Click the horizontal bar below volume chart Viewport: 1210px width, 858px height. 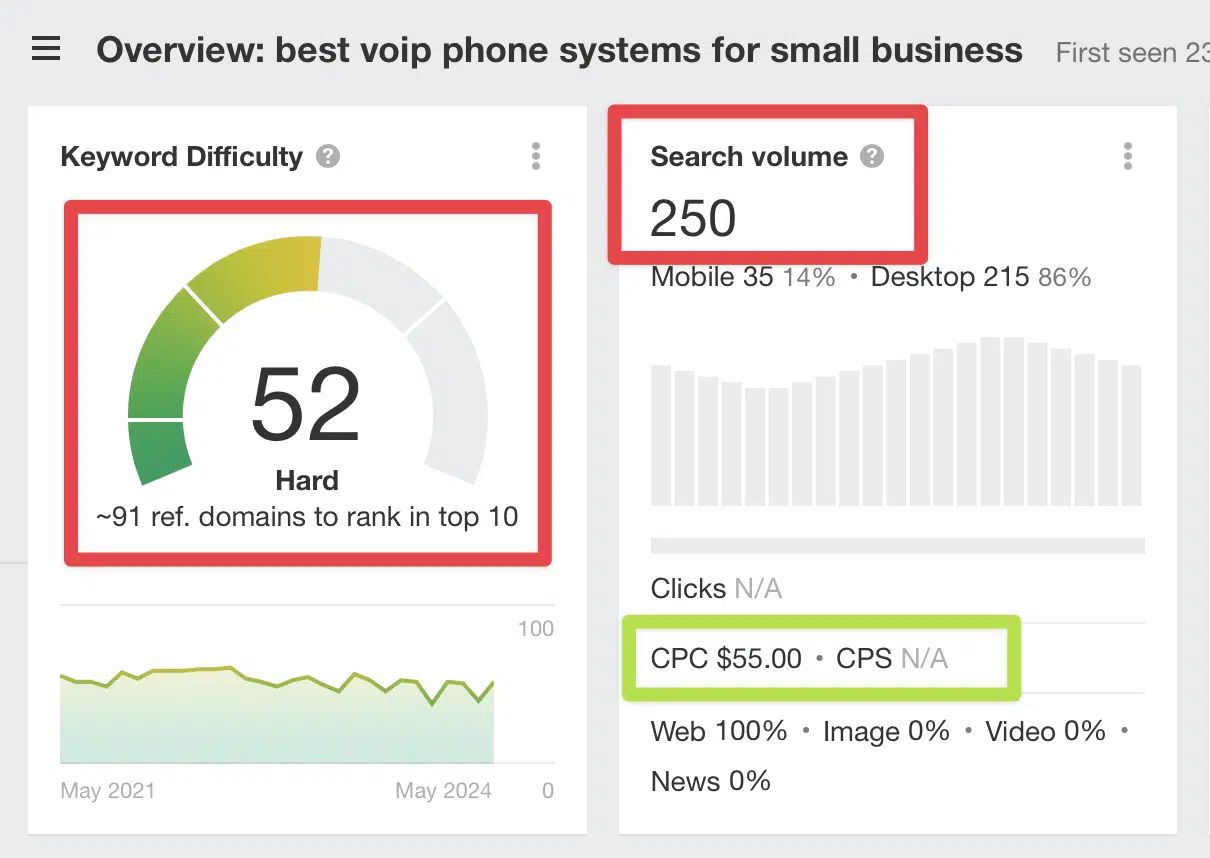coord(898,546)
